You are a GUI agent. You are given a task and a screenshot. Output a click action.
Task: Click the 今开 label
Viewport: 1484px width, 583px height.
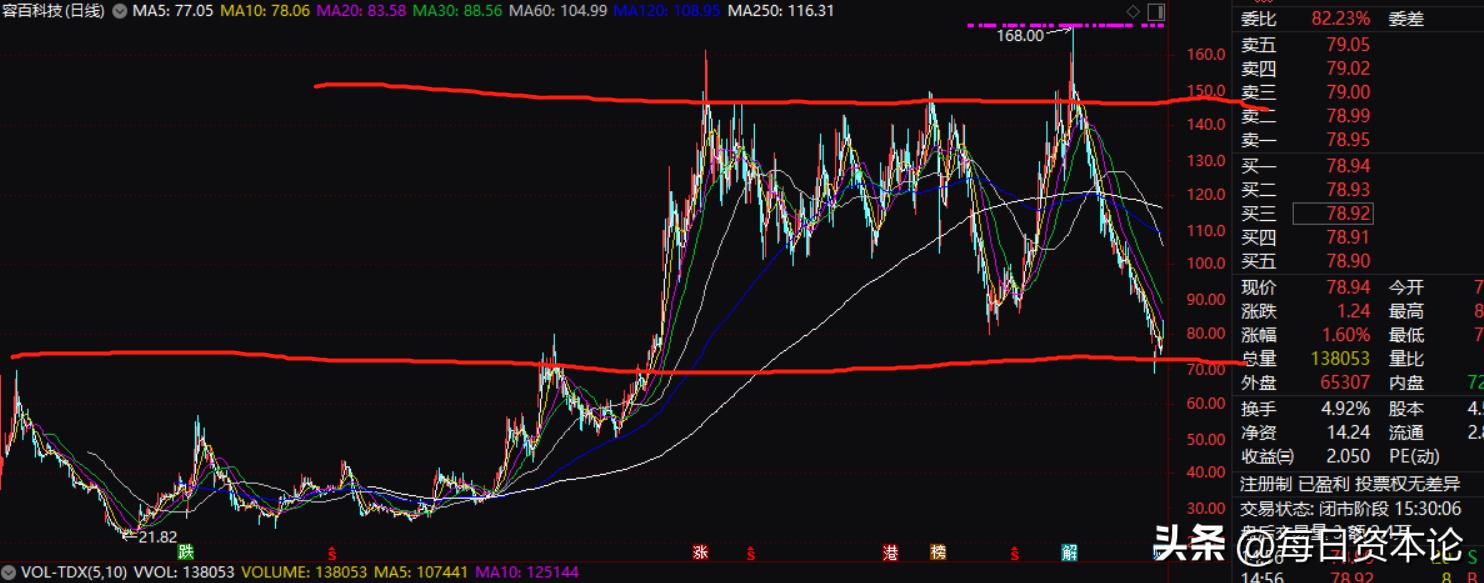(x=1405, y=288)
